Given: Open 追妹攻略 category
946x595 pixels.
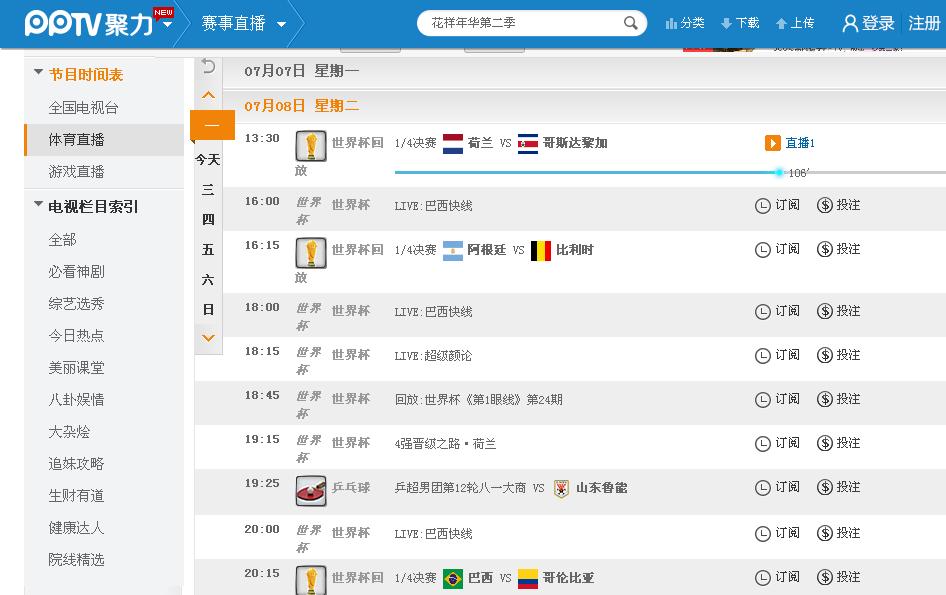Looking at the screenshot, I should [x=77, y=463].
